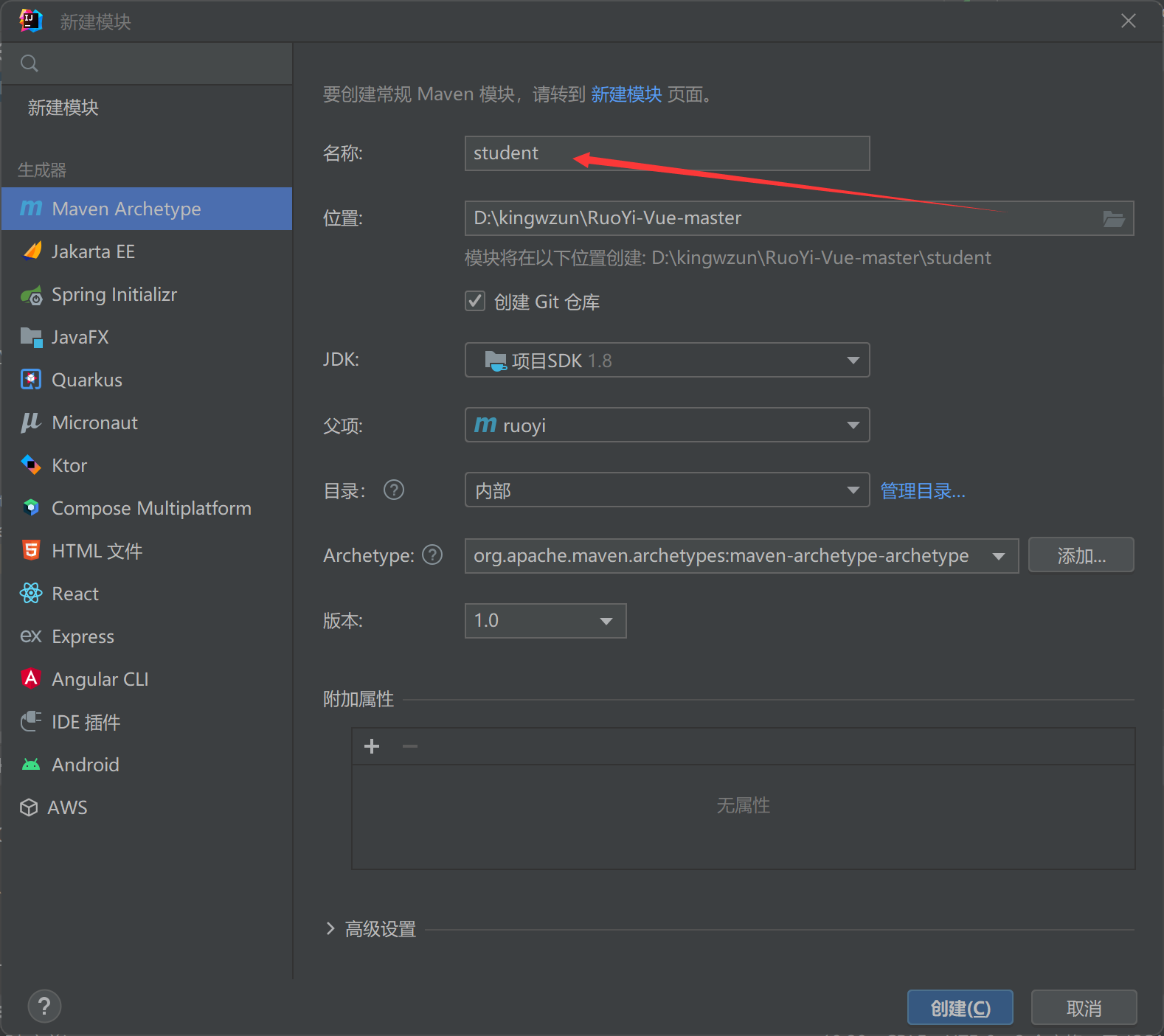1164x1036 pixels.
Task: Click the Maven Archetype m icon
Action: point(31,209)
